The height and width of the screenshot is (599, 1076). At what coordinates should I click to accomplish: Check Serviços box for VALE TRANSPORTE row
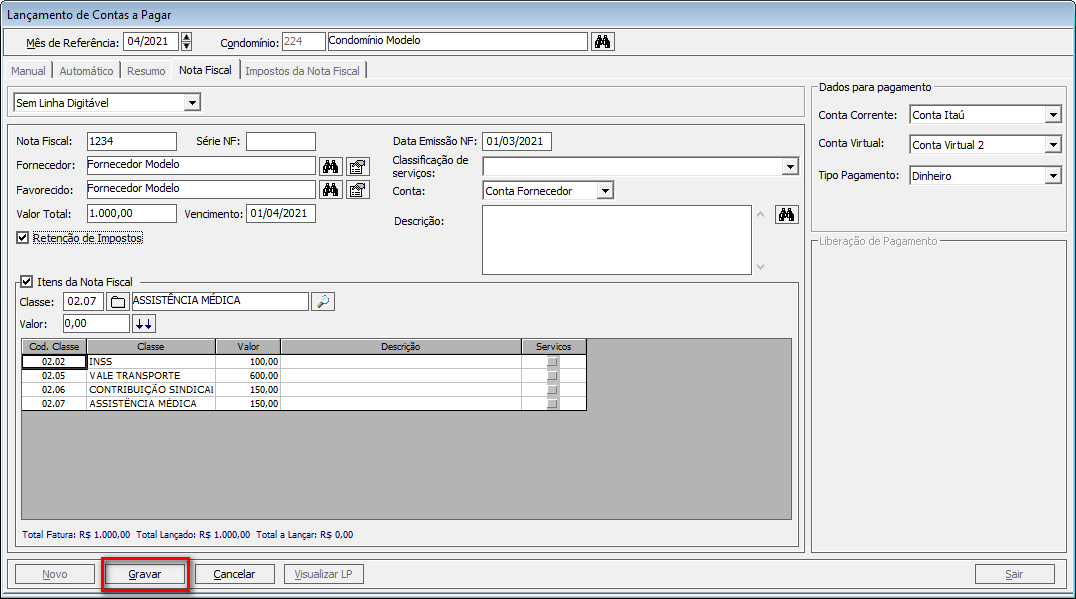point(552,376)
